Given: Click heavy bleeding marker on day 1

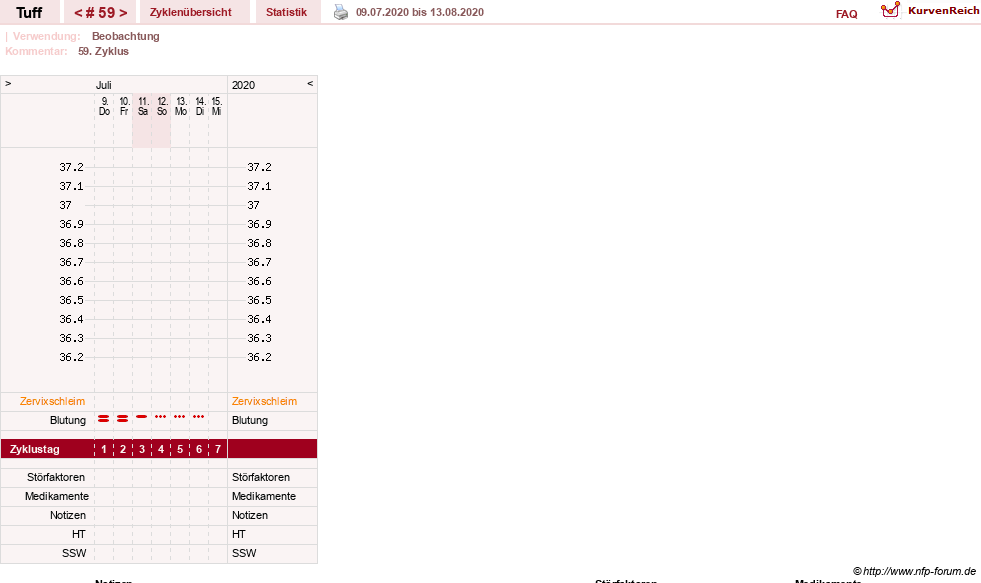Looking at the screenshot, I should [104, 418].
